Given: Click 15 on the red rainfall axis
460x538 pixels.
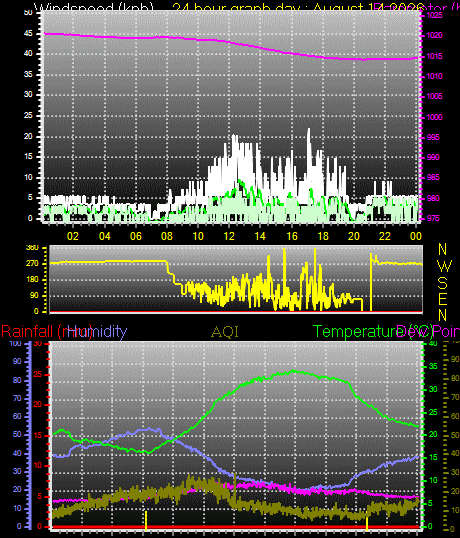Looking at the screenshot, I should click(x=37, y=435).
